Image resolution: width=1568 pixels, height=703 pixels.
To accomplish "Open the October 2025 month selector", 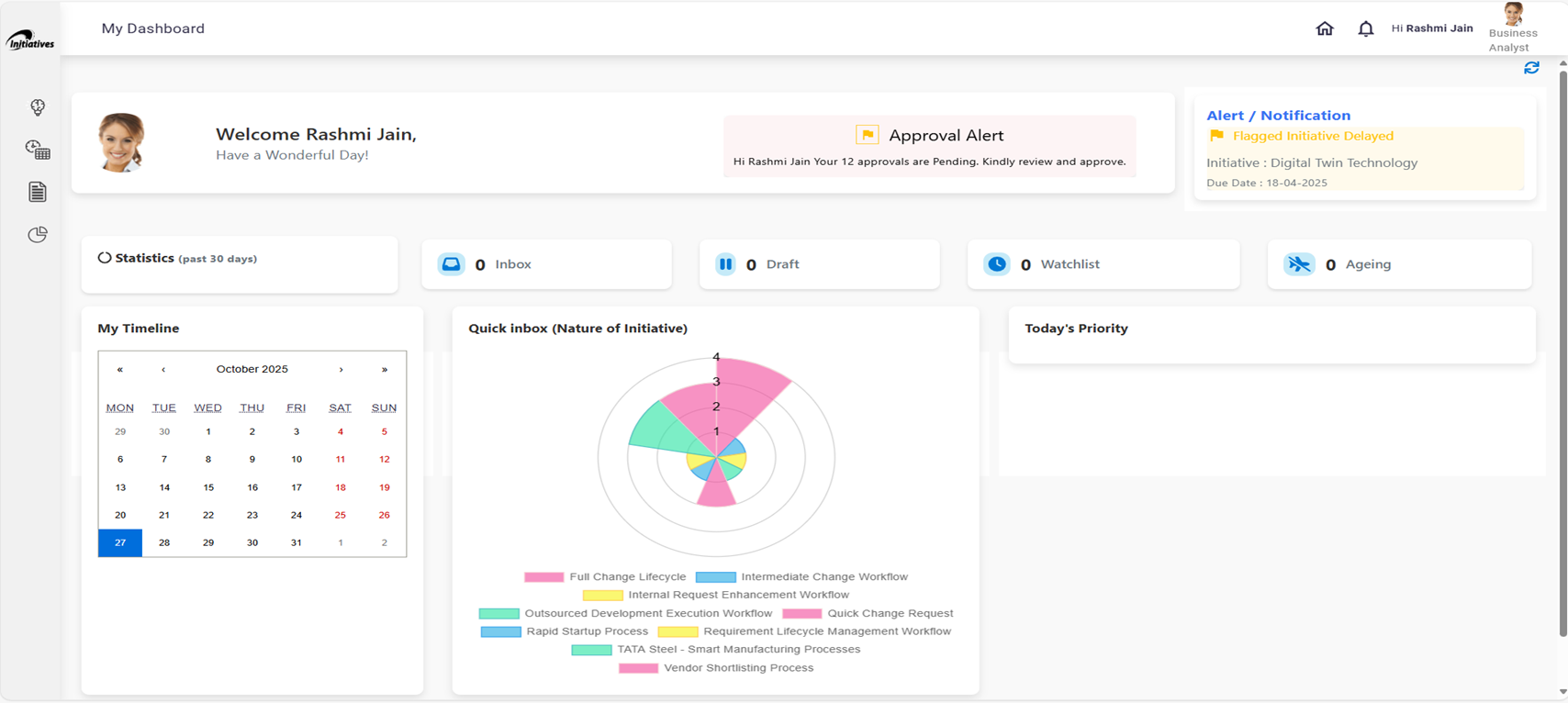I will coord(252,369).
